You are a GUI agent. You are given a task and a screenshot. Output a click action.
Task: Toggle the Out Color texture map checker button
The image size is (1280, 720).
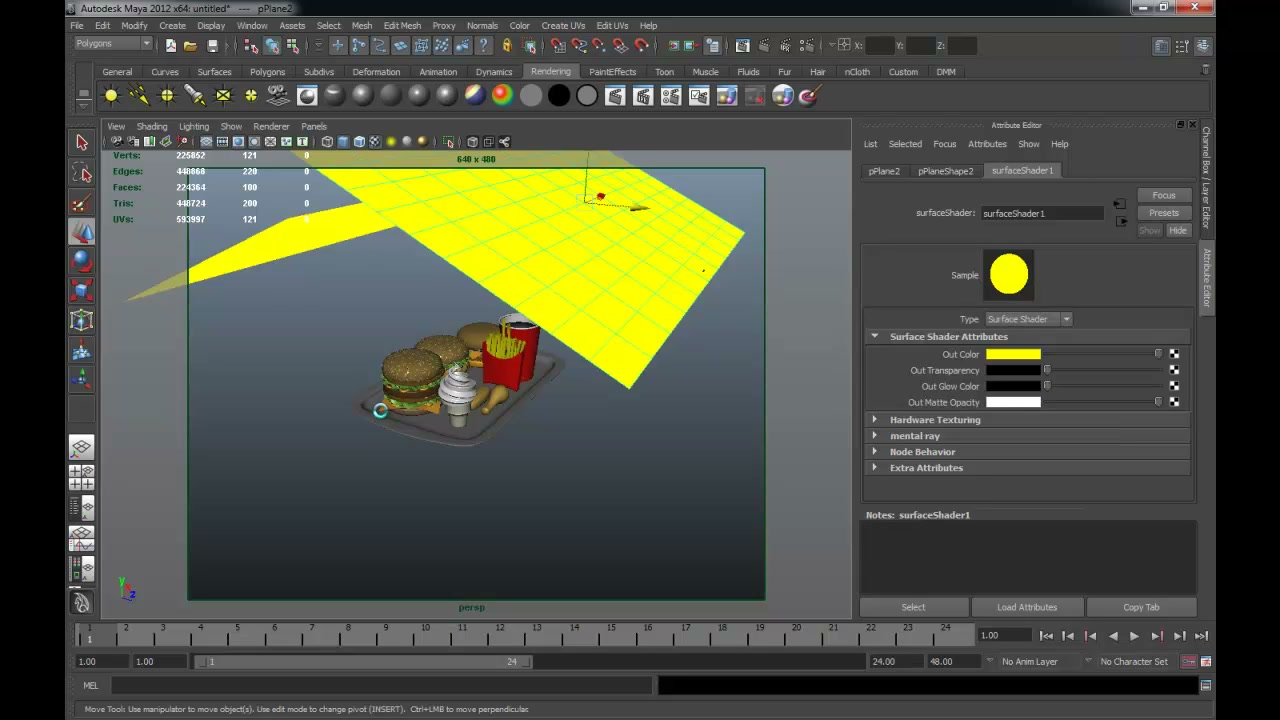(1174, 354)
